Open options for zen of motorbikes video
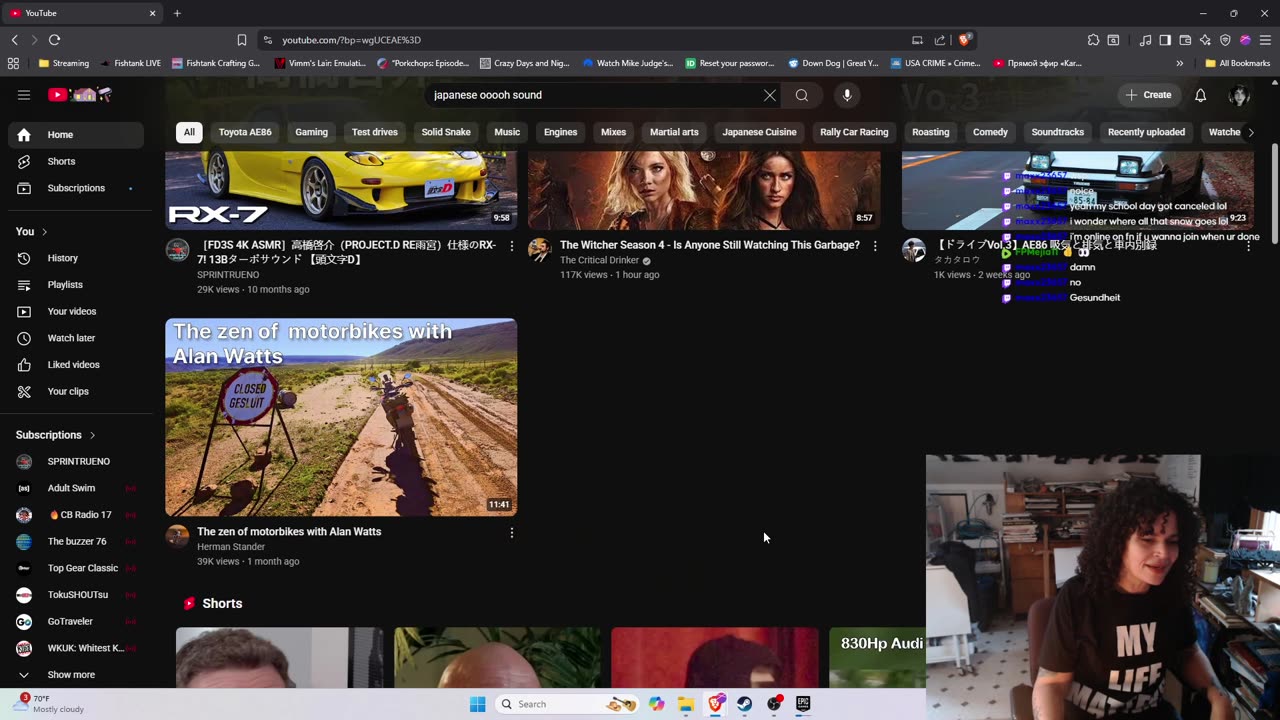The image size is (1280, 720). tap(512, 533)
